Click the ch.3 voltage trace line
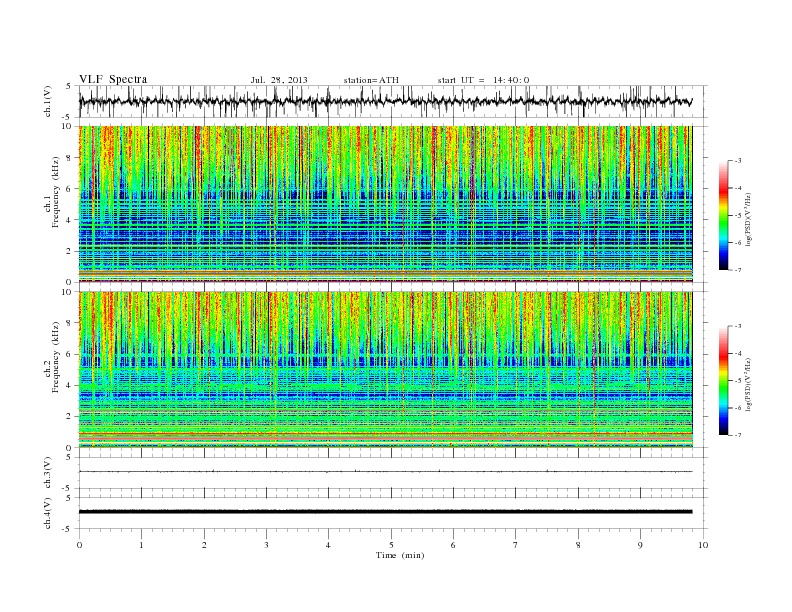The height and width of the screenshot is (612, 792). pyautogui.click(x=385, y=472)
